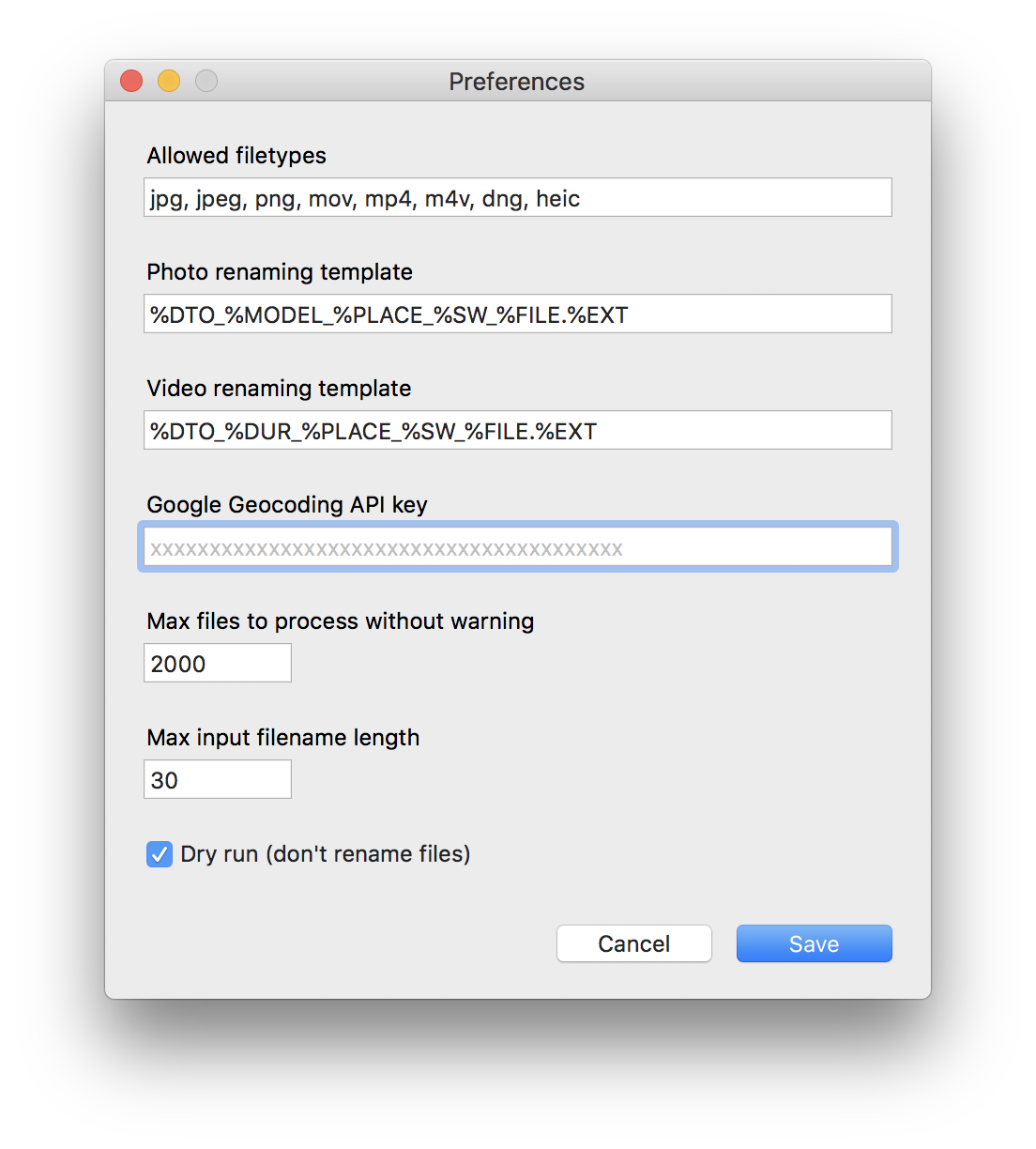This screenshot has height=1149, width=1036.
Task: Toggle the Dry run checkbox
Action: click(160, 854)
